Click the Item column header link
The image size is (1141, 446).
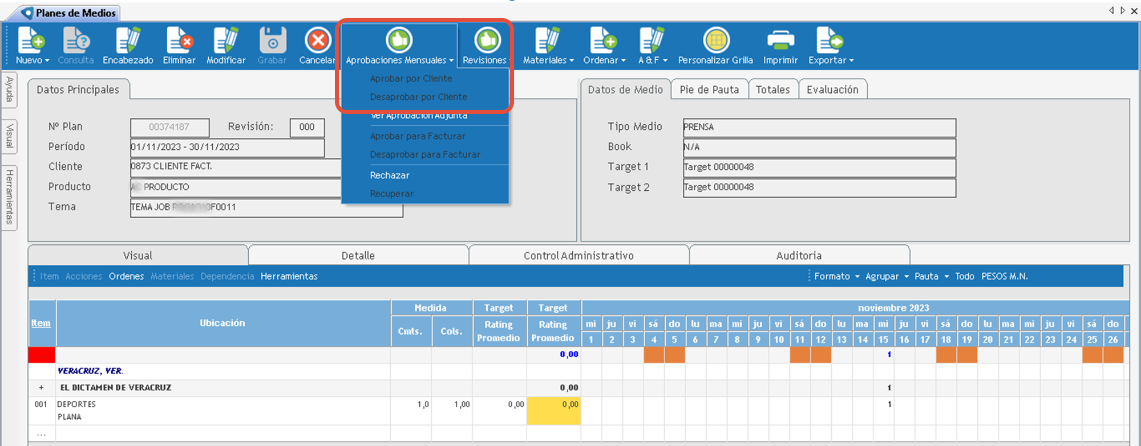[41, 323]
